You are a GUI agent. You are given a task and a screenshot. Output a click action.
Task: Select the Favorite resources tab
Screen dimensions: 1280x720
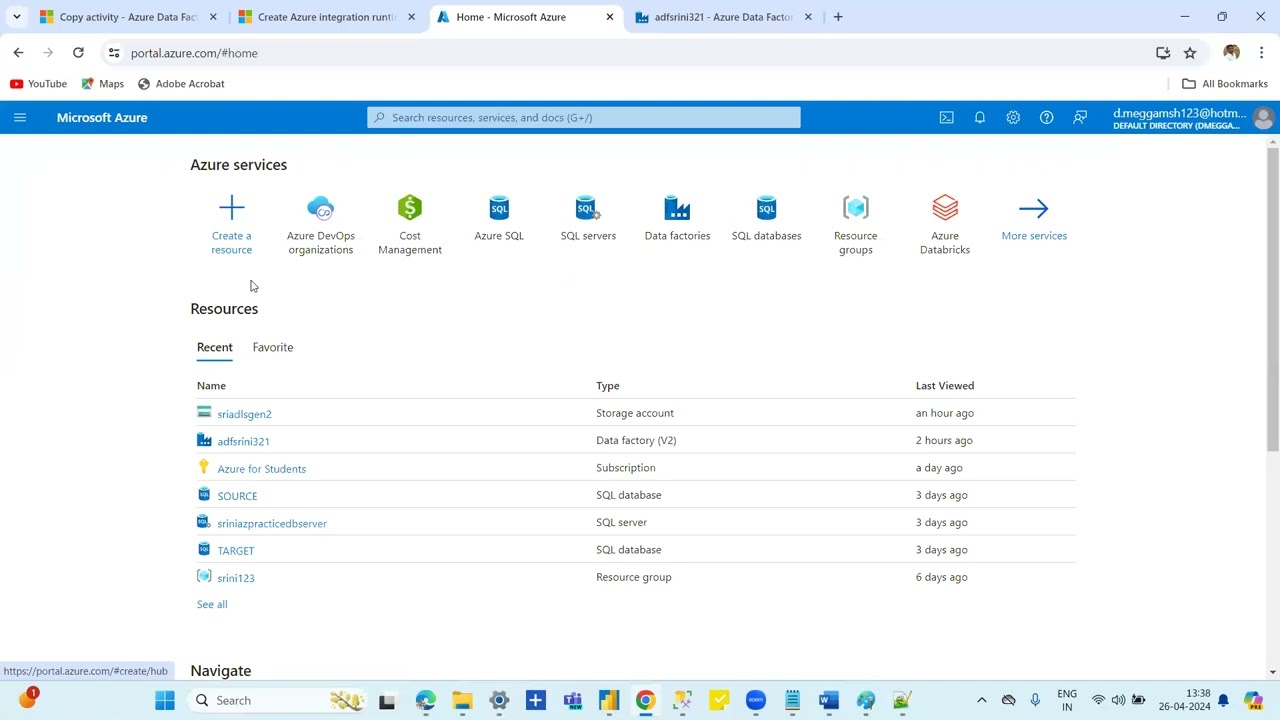point(273,347)
